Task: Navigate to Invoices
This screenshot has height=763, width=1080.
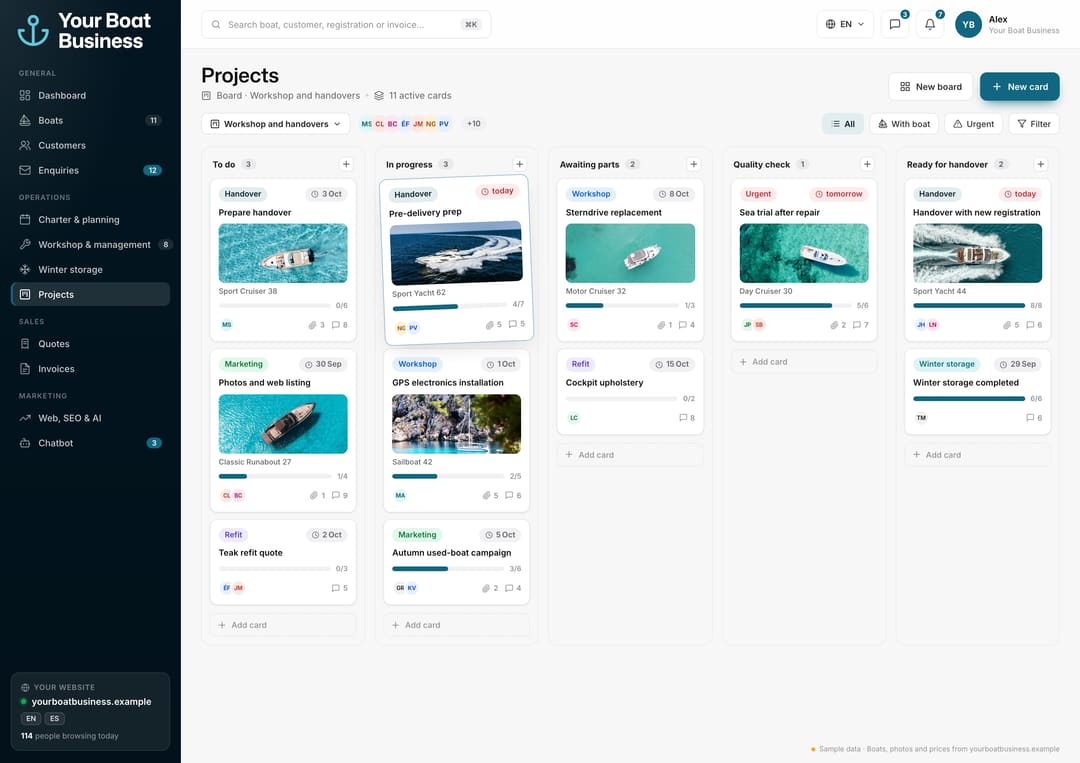Action: [90, 369]
